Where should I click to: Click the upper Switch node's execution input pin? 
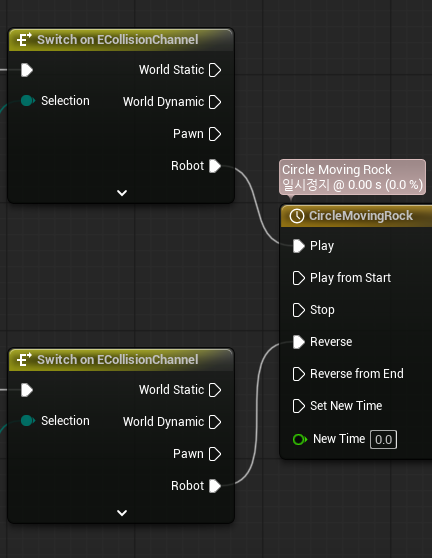click(x=27, y=70)
